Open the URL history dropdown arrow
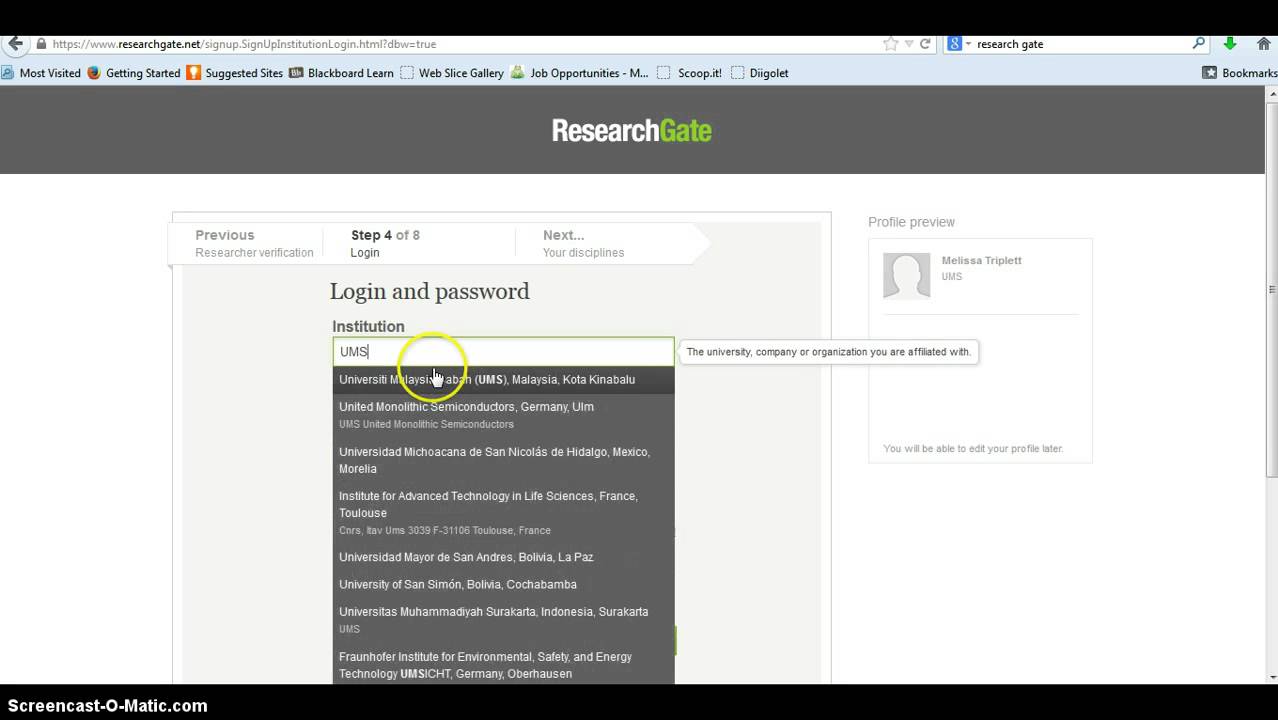The image size is (1278, 720). pos(909,44)
